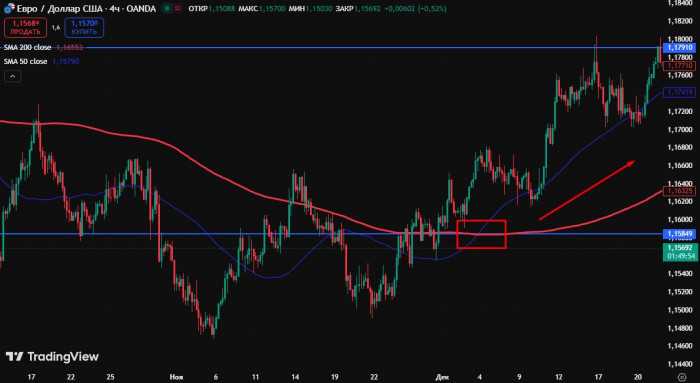The image size is (700, 383).
Task: Click the SMA 50 value 1,15790
Action: tap(66, 62)
